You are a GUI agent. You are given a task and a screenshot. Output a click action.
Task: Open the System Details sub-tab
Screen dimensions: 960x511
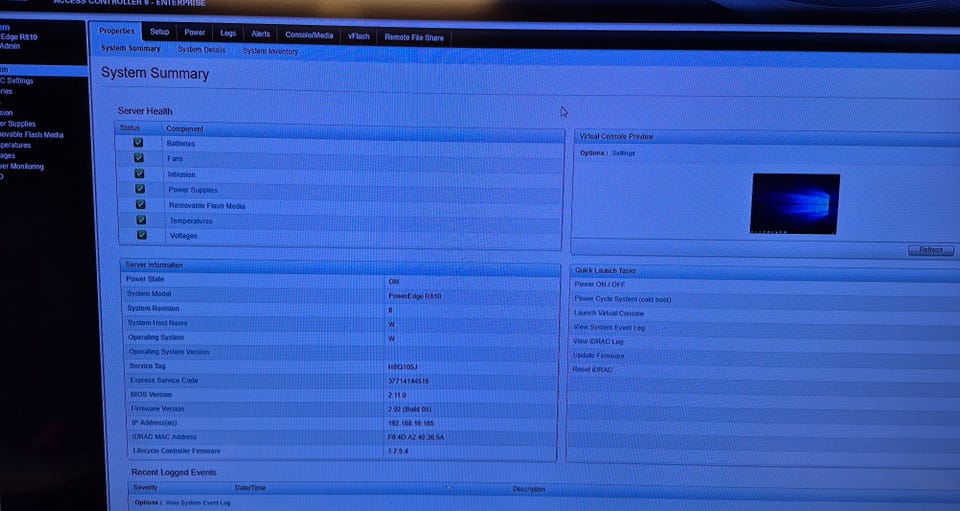coord(201,50)
